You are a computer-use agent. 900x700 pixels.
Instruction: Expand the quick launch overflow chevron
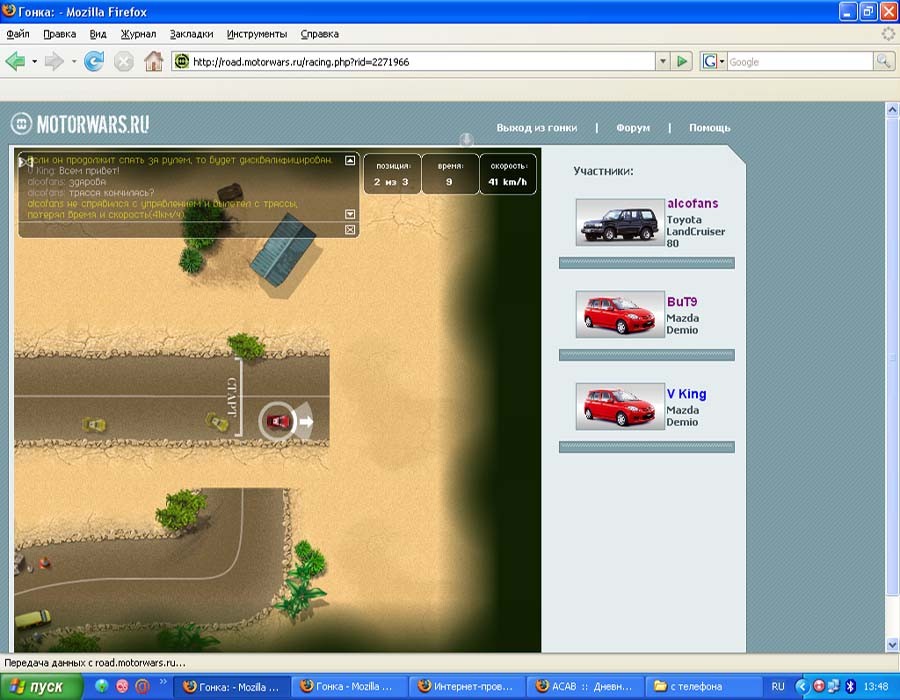(163, 682)
